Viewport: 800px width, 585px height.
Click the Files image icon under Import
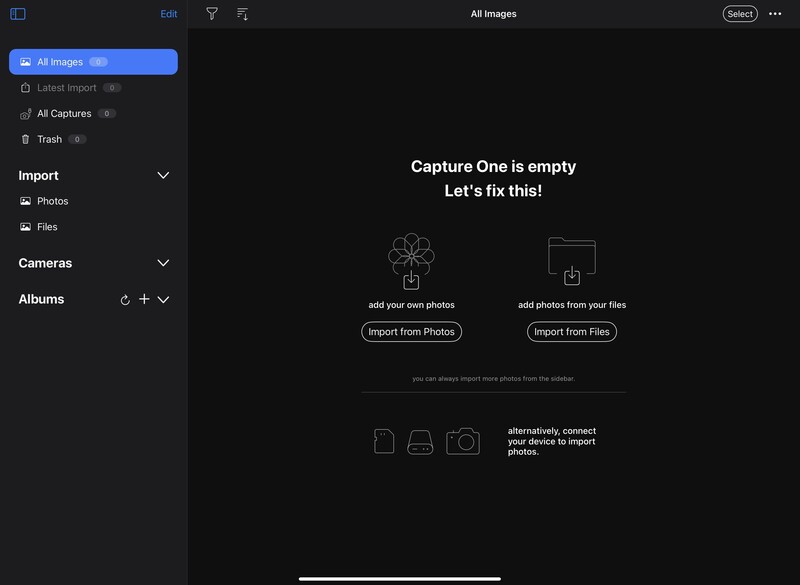pos(25,227)
